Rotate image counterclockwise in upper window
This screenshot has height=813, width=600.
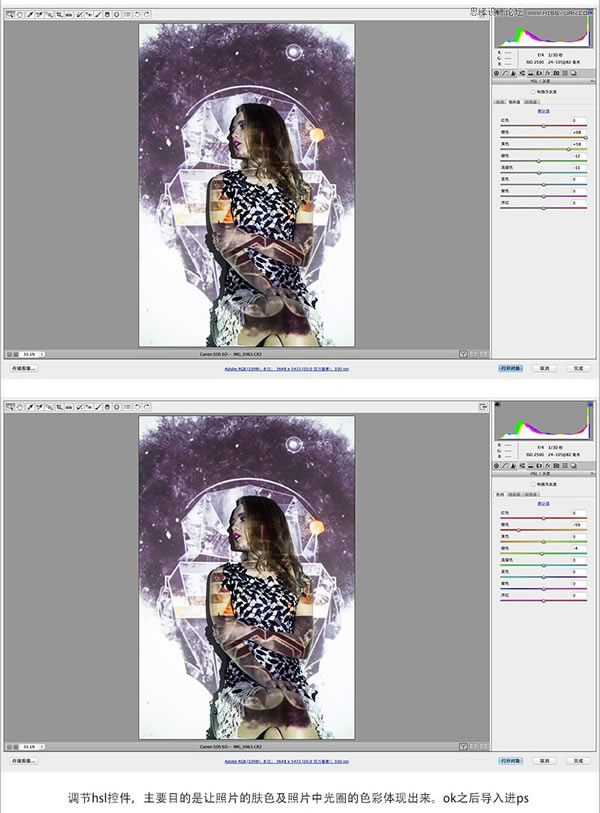(137, 15)
